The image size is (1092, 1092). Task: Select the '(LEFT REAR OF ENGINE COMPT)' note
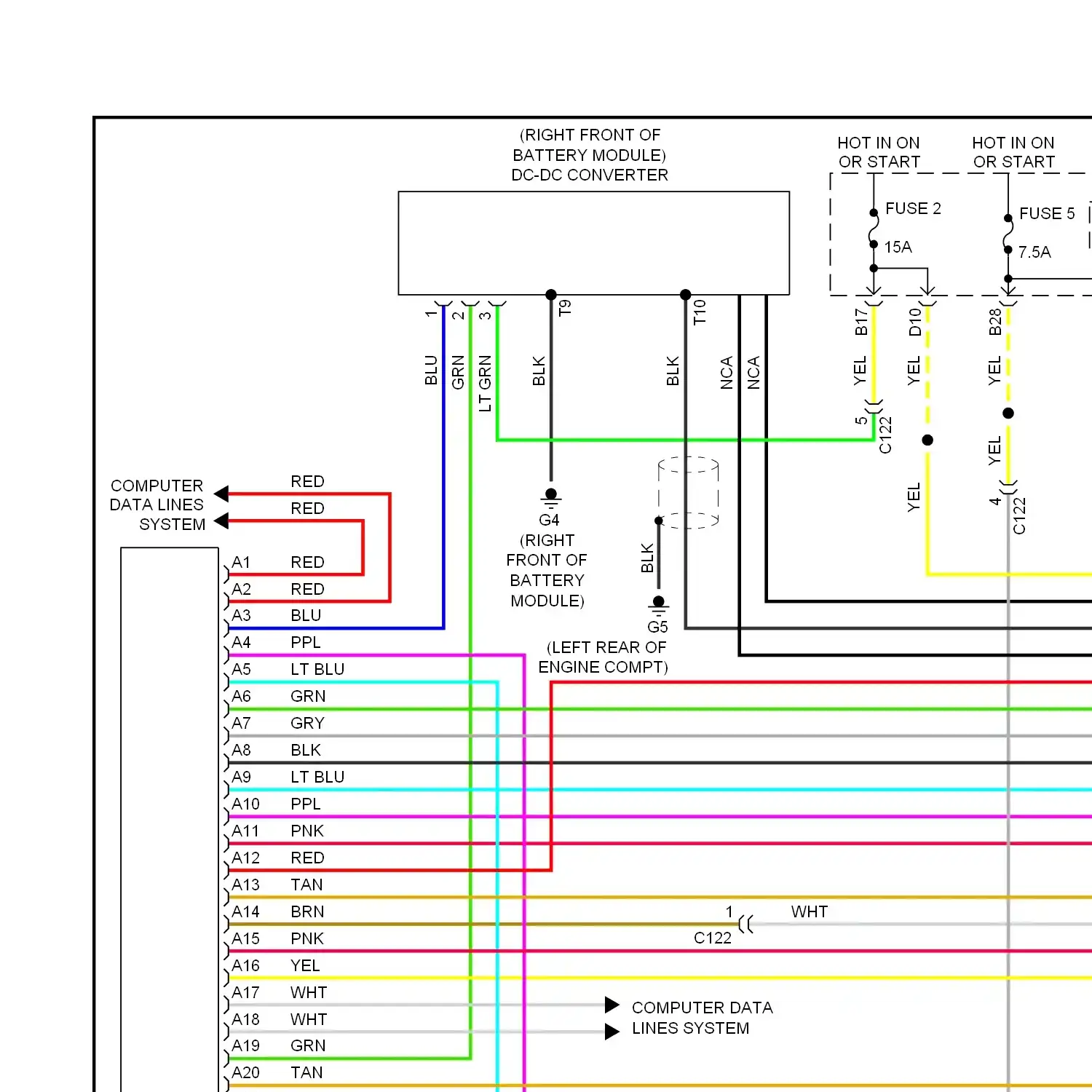603,657
